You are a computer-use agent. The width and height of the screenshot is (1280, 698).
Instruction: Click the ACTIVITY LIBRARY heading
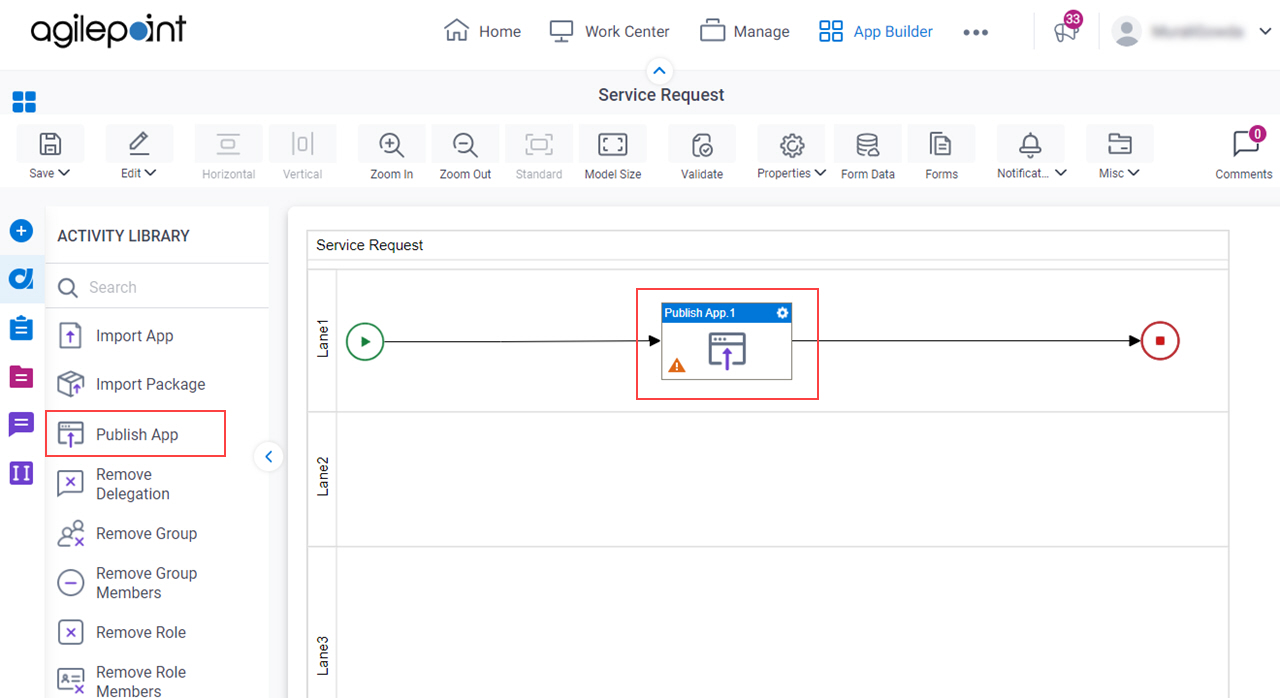point(123,236)
